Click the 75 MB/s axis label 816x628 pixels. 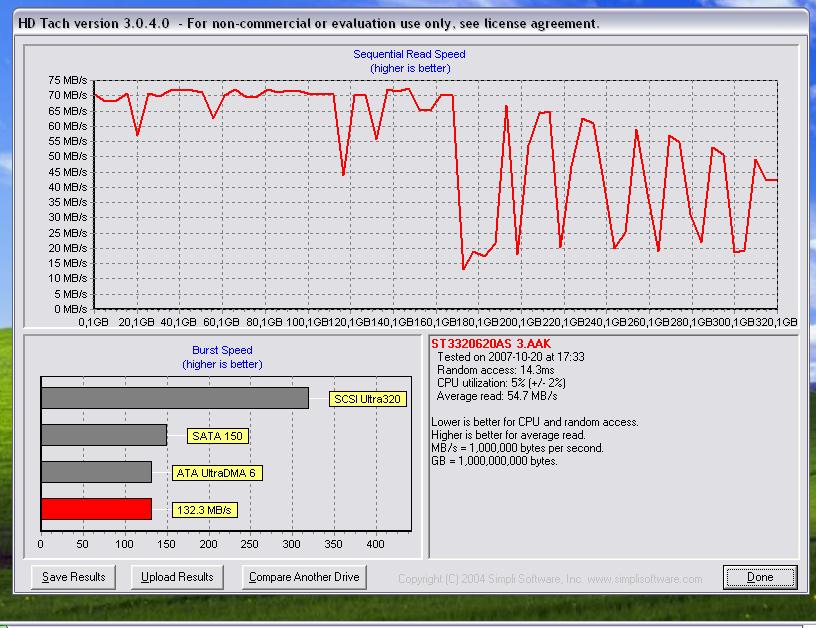tap(68, 80)
